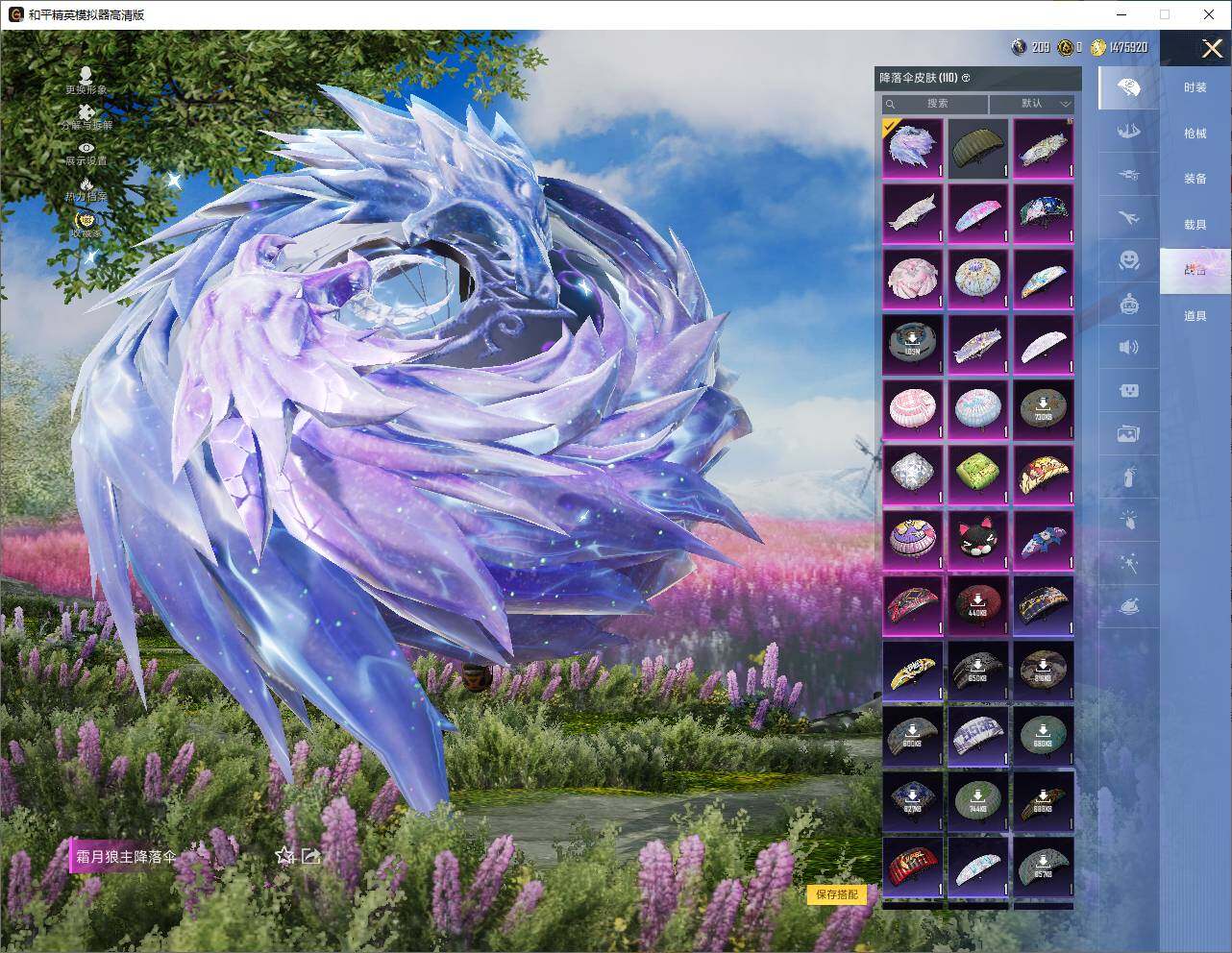The width and height of the screenshot is (1232, 953).
Task: Select the red striped parachute in bottom row
Action: click(913, 867)
